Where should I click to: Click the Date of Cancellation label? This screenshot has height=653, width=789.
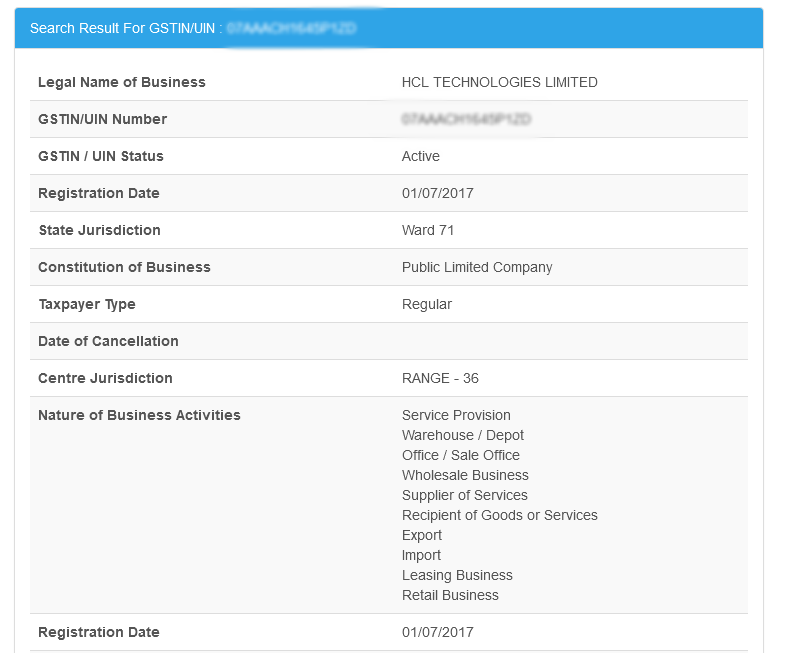[108, 341]
